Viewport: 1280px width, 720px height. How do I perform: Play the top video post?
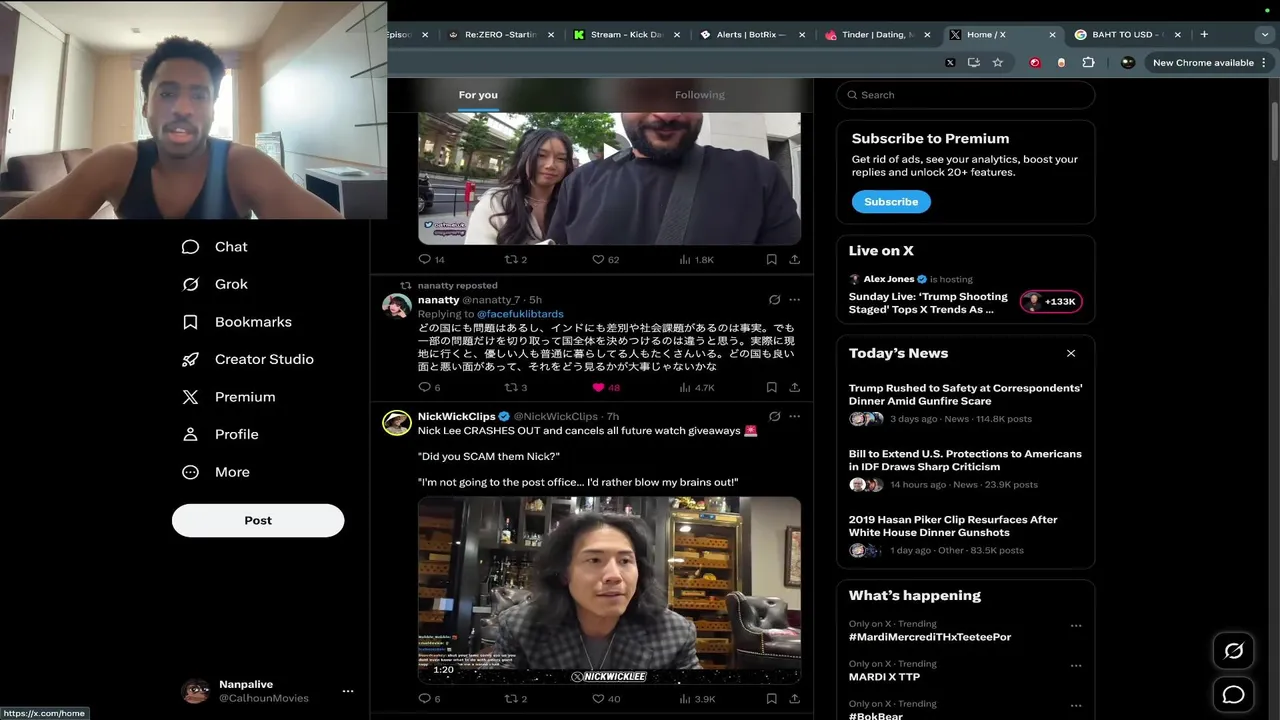point(610,151)
